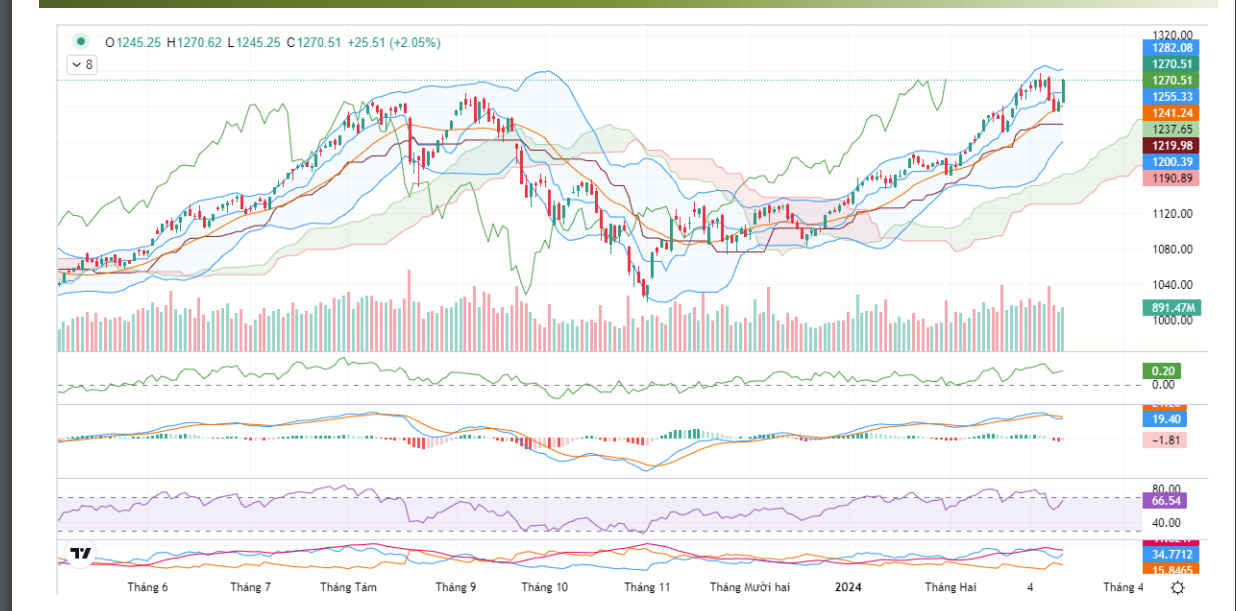Image resolution: width=1236 pixels, height=611 pixels.
Task: Click the Tháng 6 time axis label
Action: [147, 588]
